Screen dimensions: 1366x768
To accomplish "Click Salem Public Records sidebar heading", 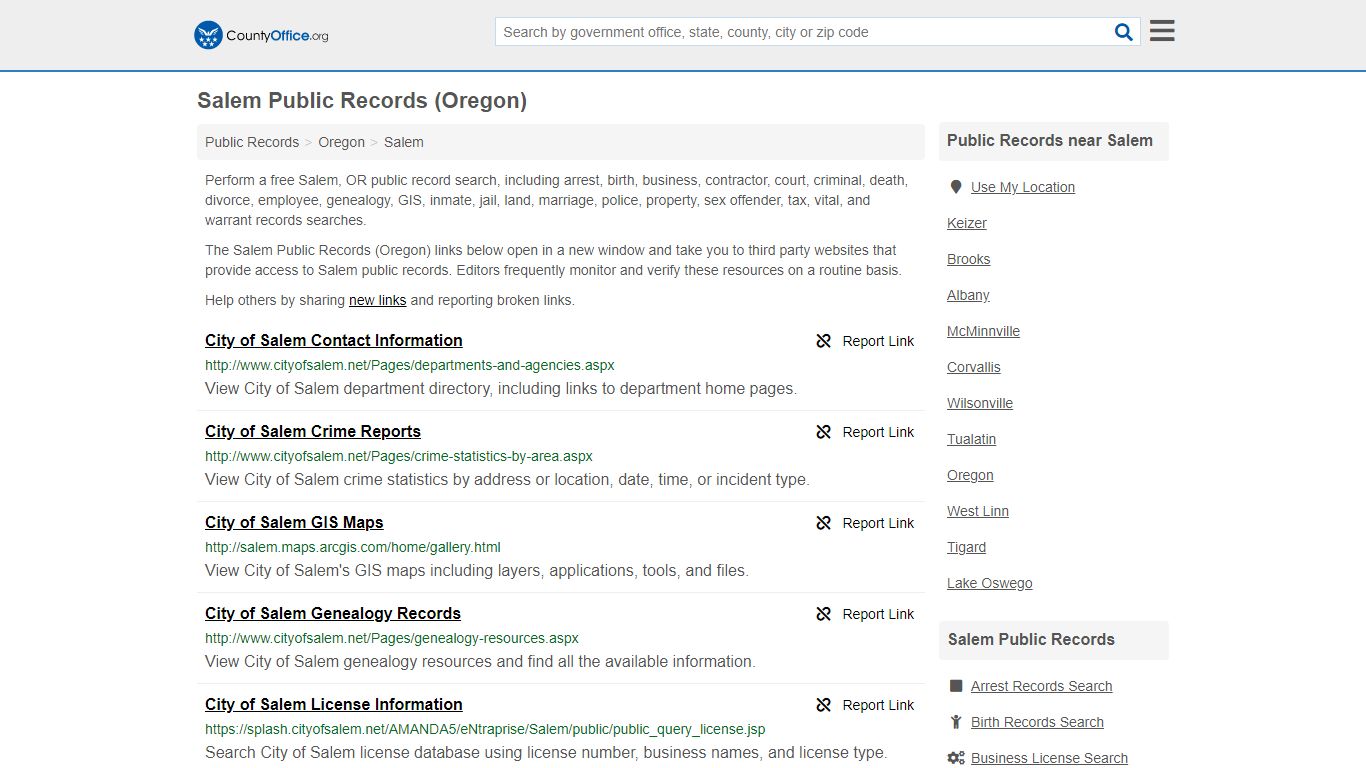I will point(1031,639).
